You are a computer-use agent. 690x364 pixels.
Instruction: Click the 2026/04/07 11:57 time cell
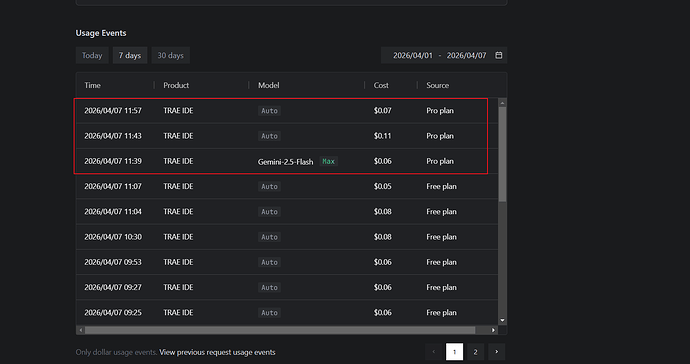113,110
